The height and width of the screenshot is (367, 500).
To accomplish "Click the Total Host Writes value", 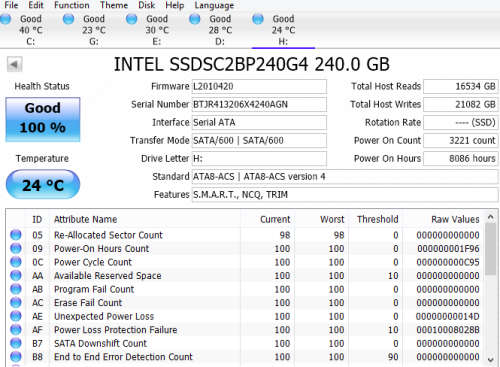I will point(461,104).
